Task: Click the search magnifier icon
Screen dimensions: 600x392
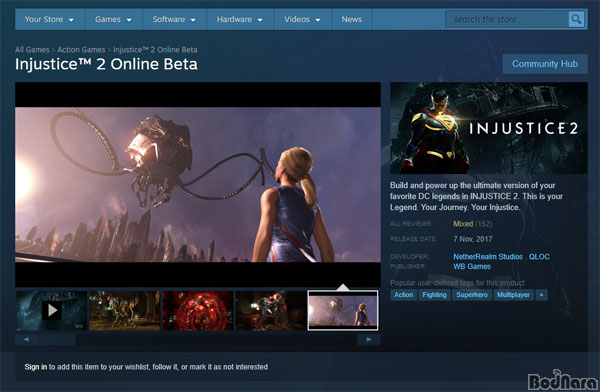Action: (x=576, y=19)
